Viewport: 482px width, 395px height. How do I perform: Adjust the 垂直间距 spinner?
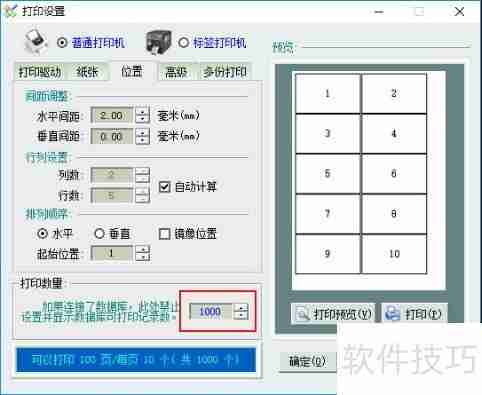142,136
